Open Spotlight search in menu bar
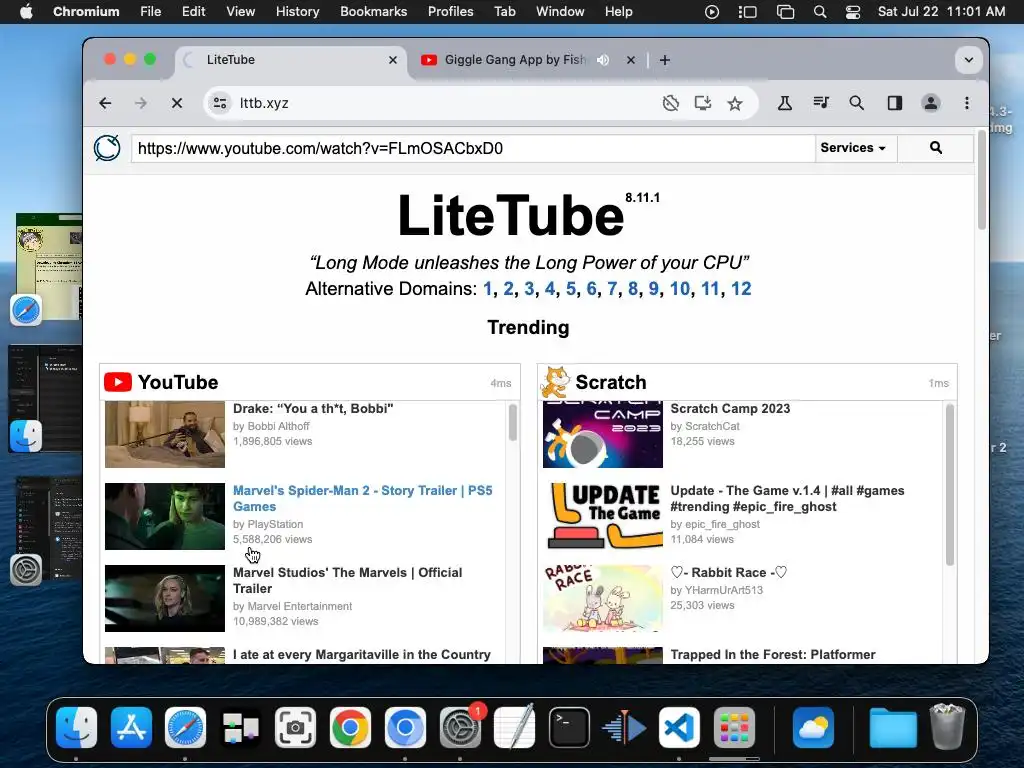 820,12
